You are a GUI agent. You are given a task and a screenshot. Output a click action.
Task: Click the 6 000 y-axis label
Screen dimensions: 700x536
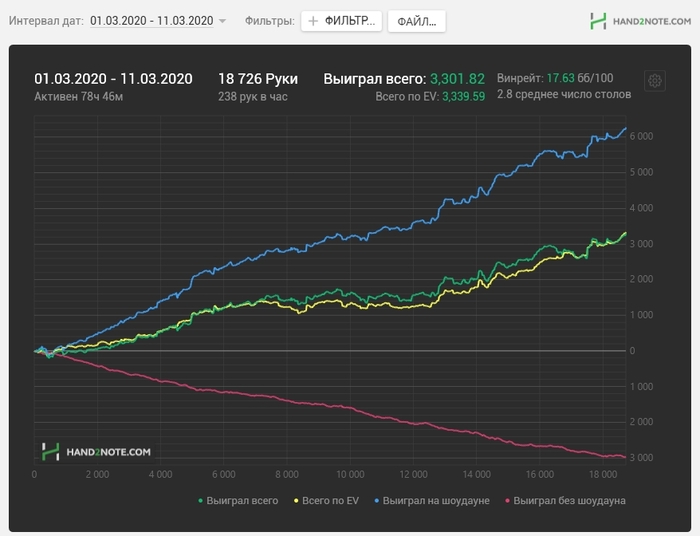[641, 136]
